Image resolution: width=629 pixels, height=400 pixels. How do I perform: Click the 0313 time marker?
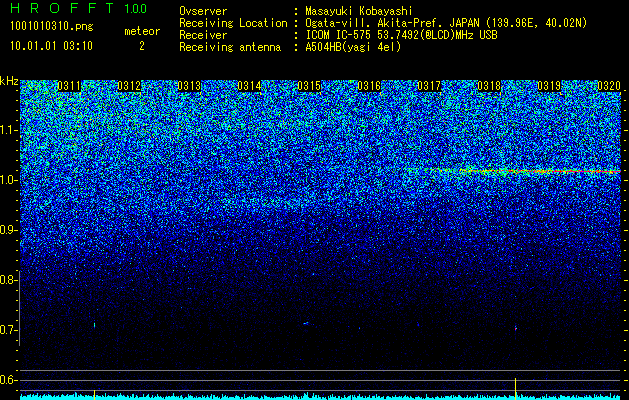point(189,86)
